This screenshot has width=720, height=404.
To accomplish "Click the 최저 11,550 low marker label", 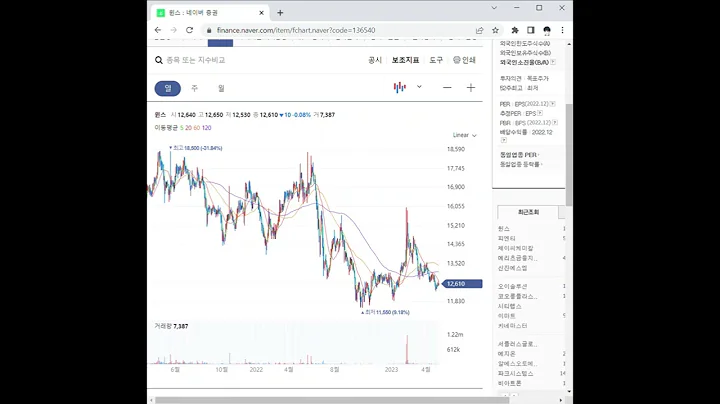I will 385,312.
